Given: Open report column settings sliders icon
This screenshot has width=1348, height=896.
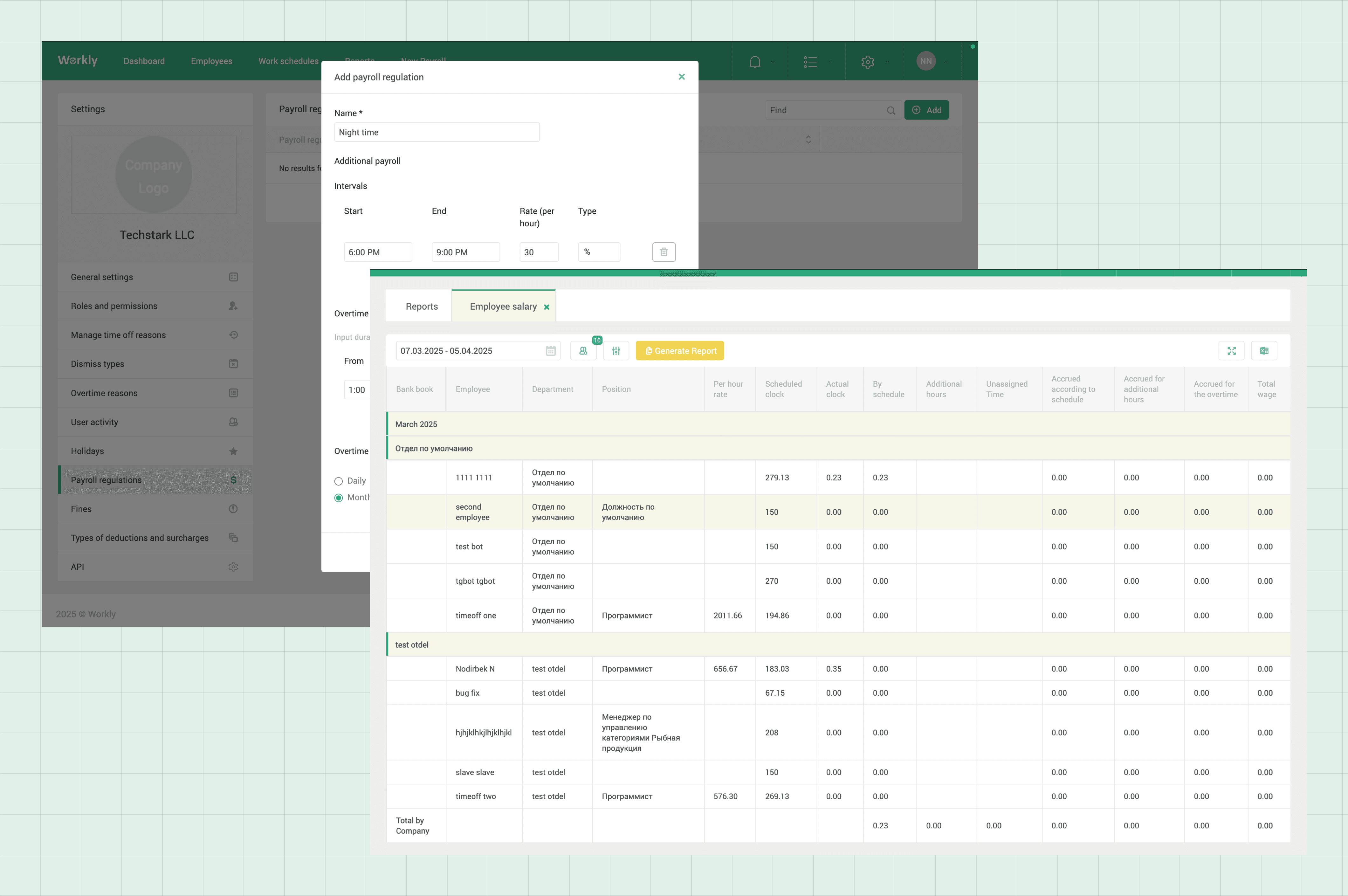Looking at the screenshot, I should click(x=616, y=351).
